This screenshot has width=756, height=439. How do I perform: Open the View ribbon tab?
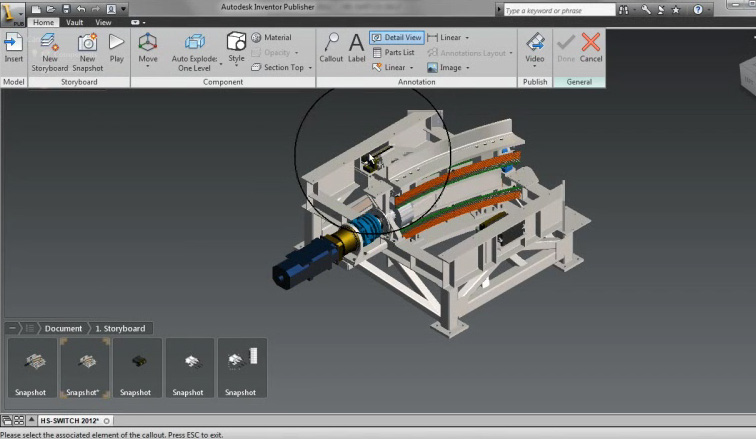[104, 22]
